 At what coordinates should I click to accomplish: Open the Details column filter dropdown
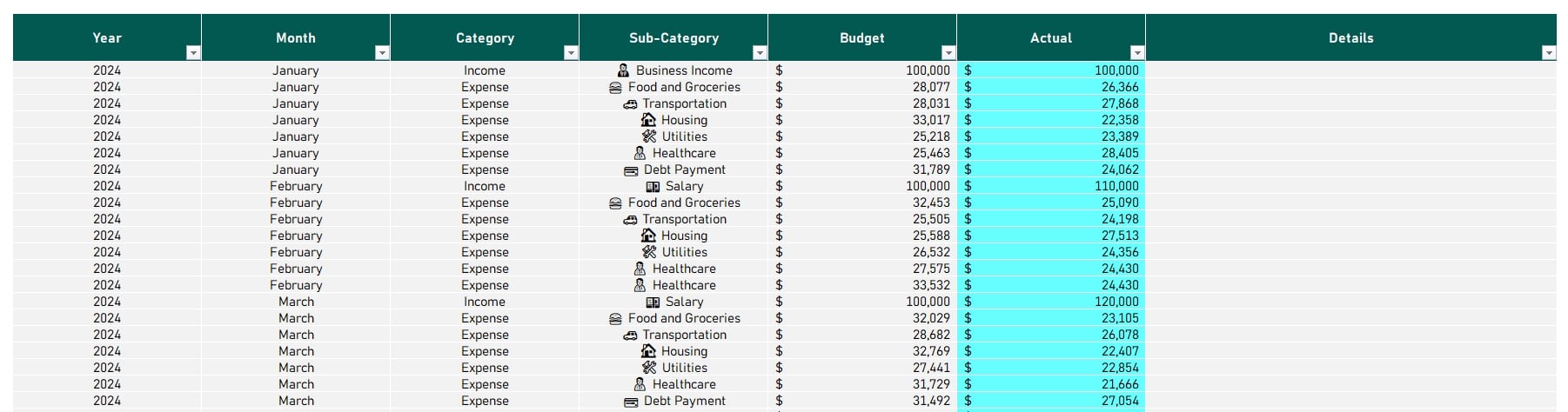(1549, 53)
